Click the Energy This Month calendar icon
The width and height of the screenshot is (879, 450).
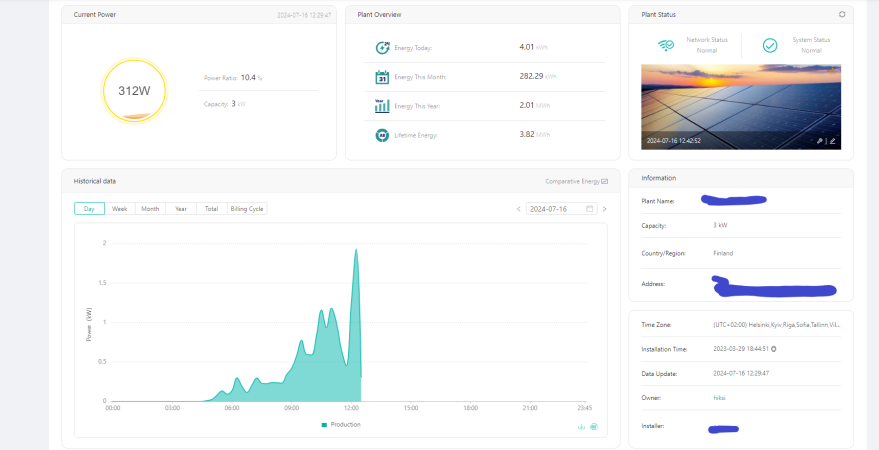[382, 77]
